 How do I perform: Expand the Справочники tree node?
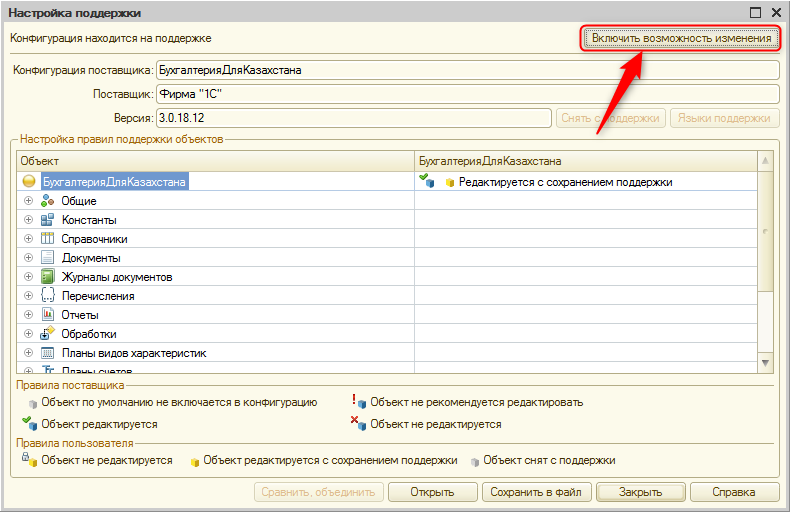coord(29,239)
